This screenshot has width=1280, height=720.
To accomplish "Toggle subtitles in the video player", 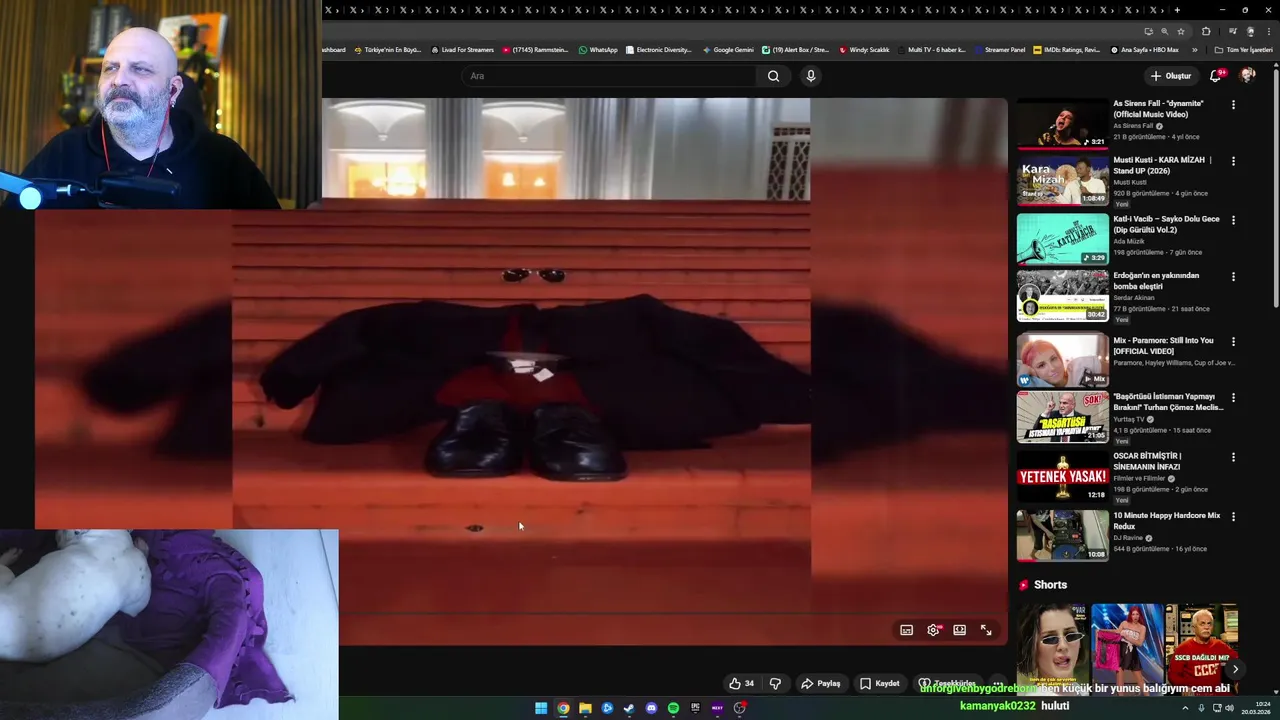I will coord(906,630).
